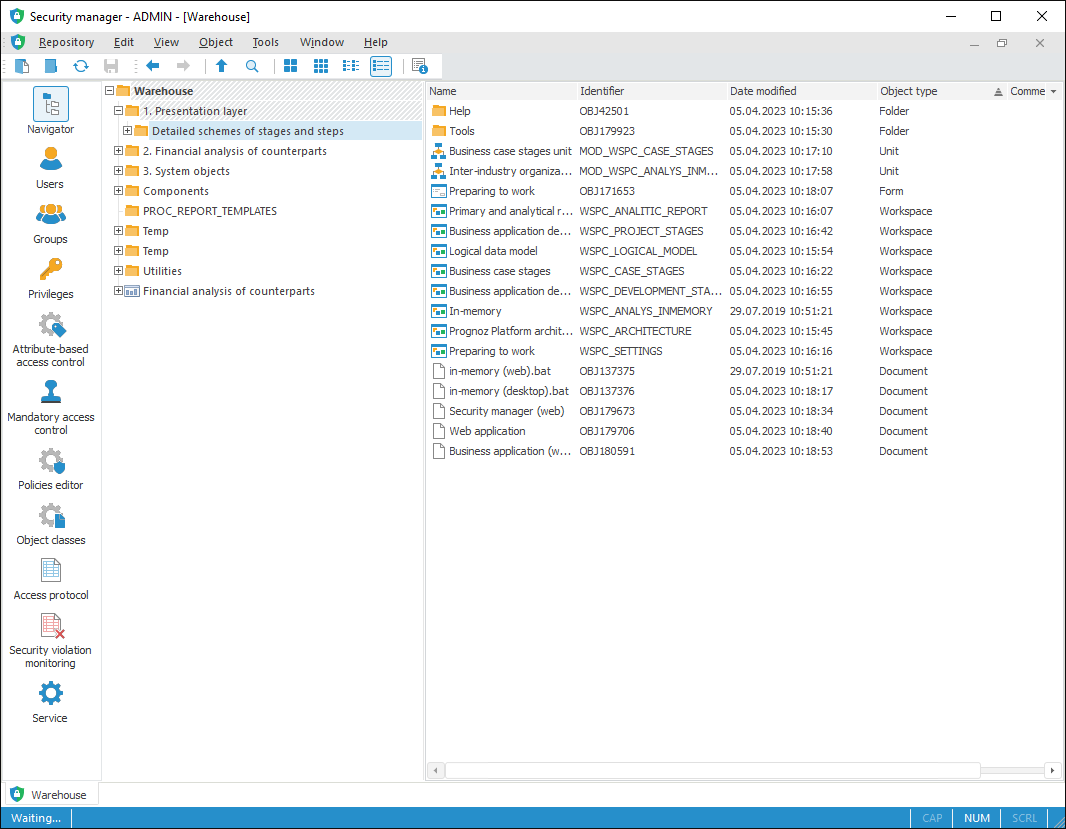Sort by Date modified column header
Screen dimensions: 1066x829
pyautogui.click(x=802, y=91)
